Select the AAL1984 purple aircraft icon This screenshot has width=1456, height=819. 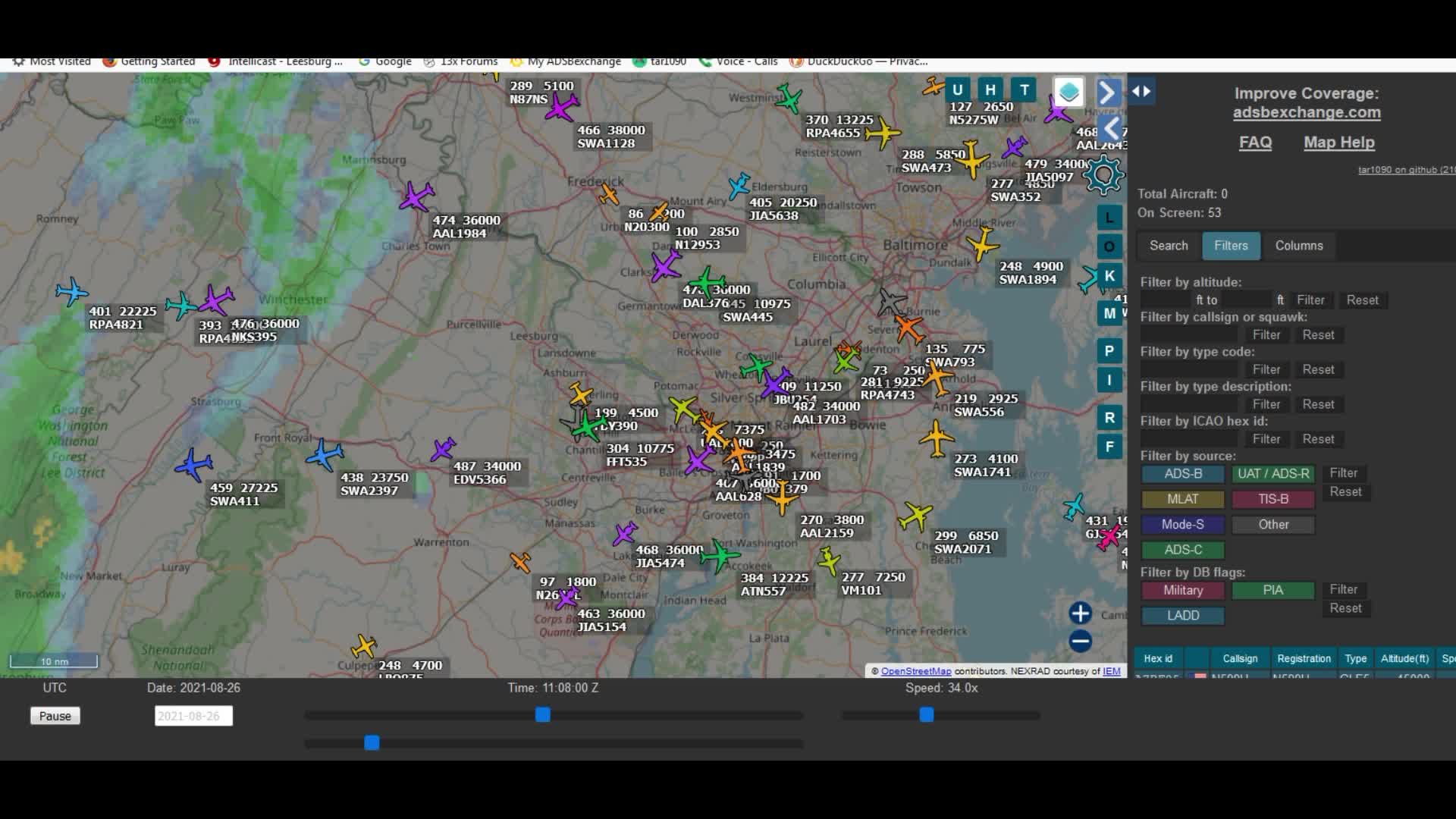[x=416, y=197]
